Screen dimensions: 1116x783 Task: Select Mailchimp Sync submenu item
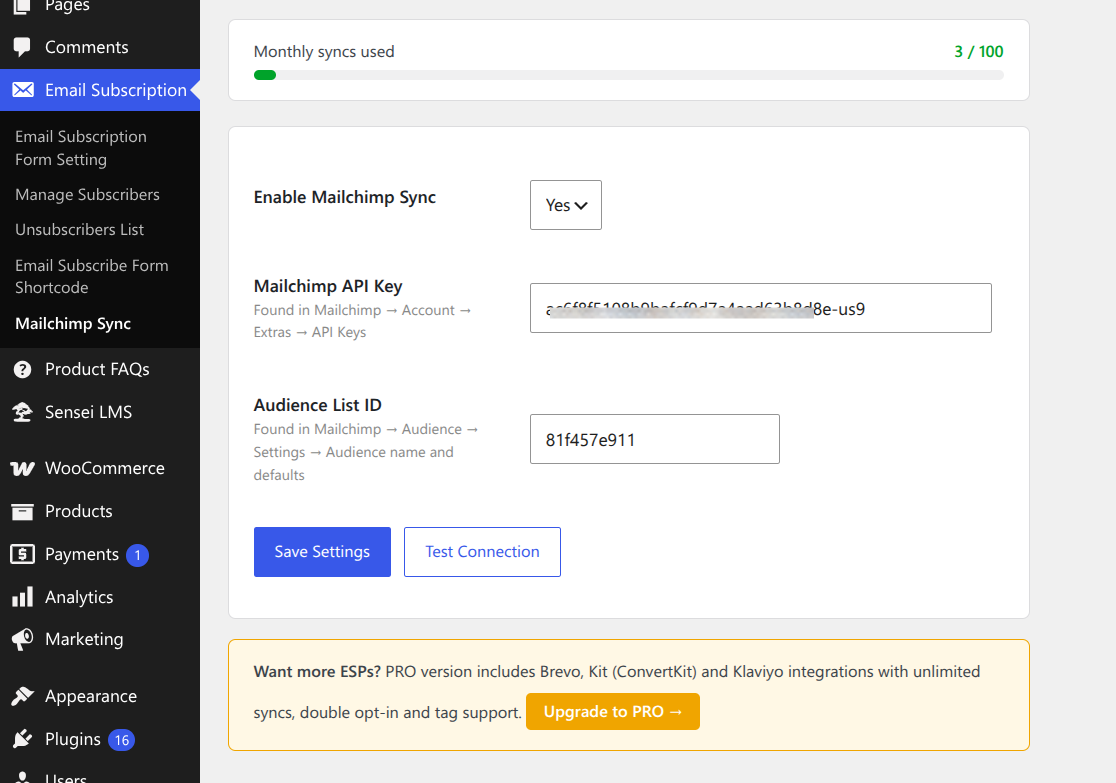pos(73,324)
